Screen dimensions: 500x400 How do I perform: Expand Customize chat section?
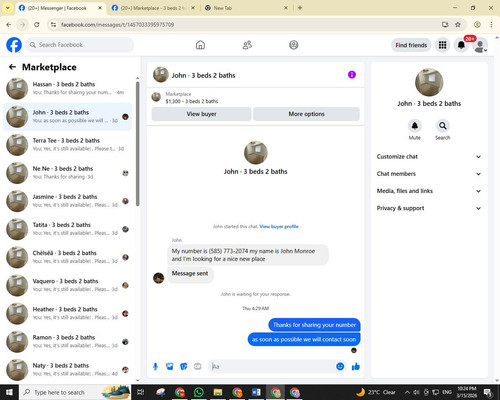(x=429, y=157)
